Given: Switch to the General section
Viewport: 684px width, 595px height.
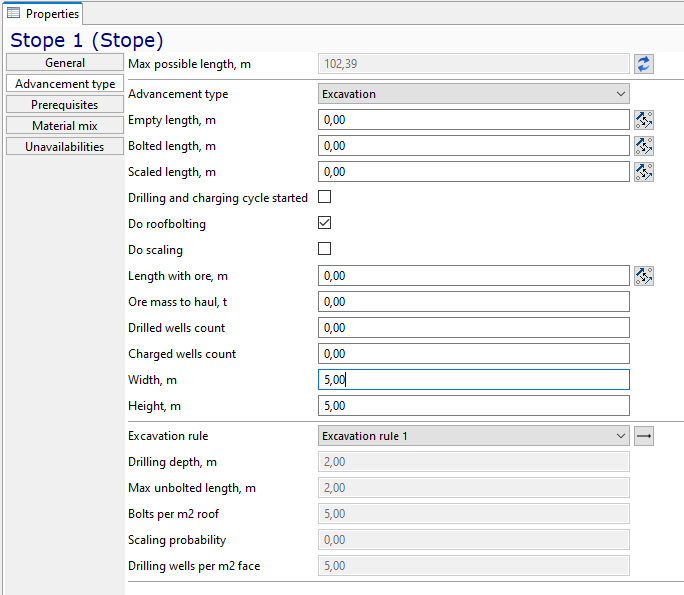Looking at the screenshot, I should coord(65,62).
